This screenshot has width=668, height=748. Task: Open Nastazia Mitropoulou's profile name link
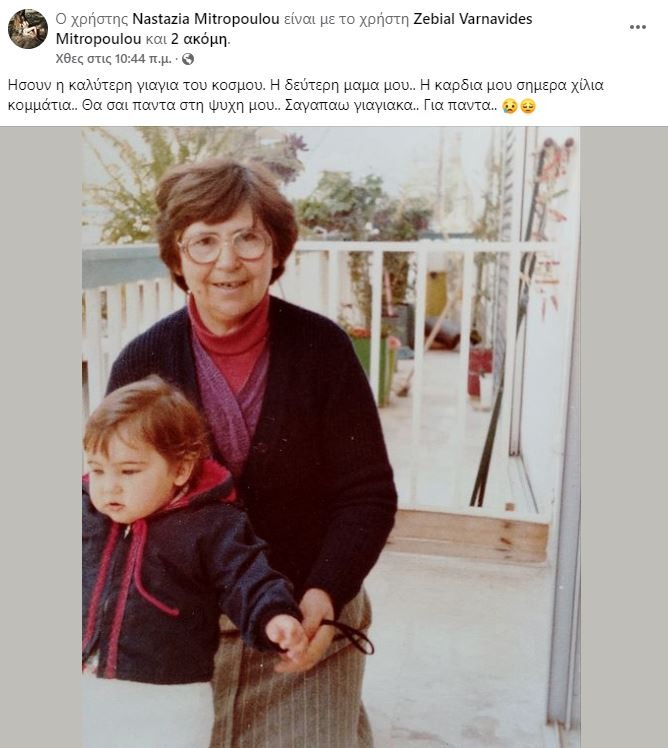click(x=206, y=19)
